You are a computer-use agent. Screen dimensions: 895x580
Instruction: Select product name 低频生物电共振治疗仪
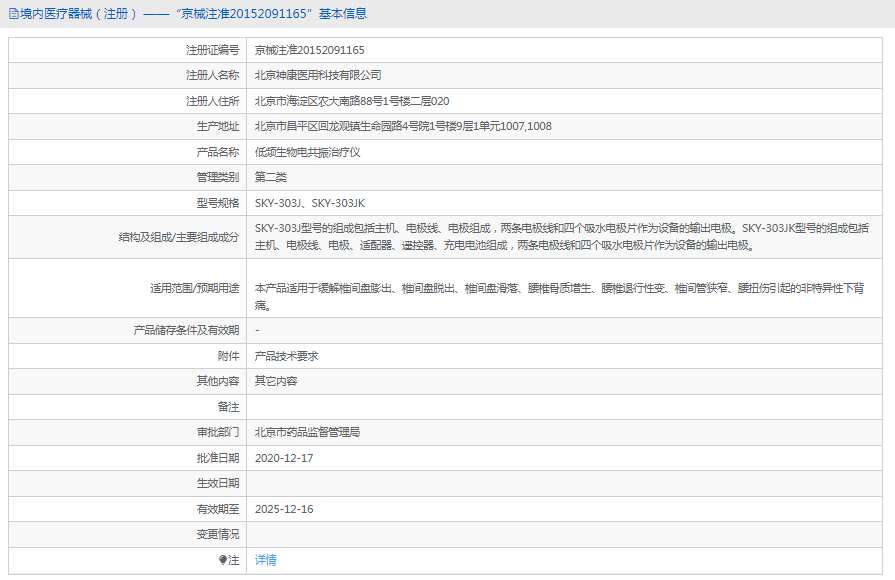[308, 152]
